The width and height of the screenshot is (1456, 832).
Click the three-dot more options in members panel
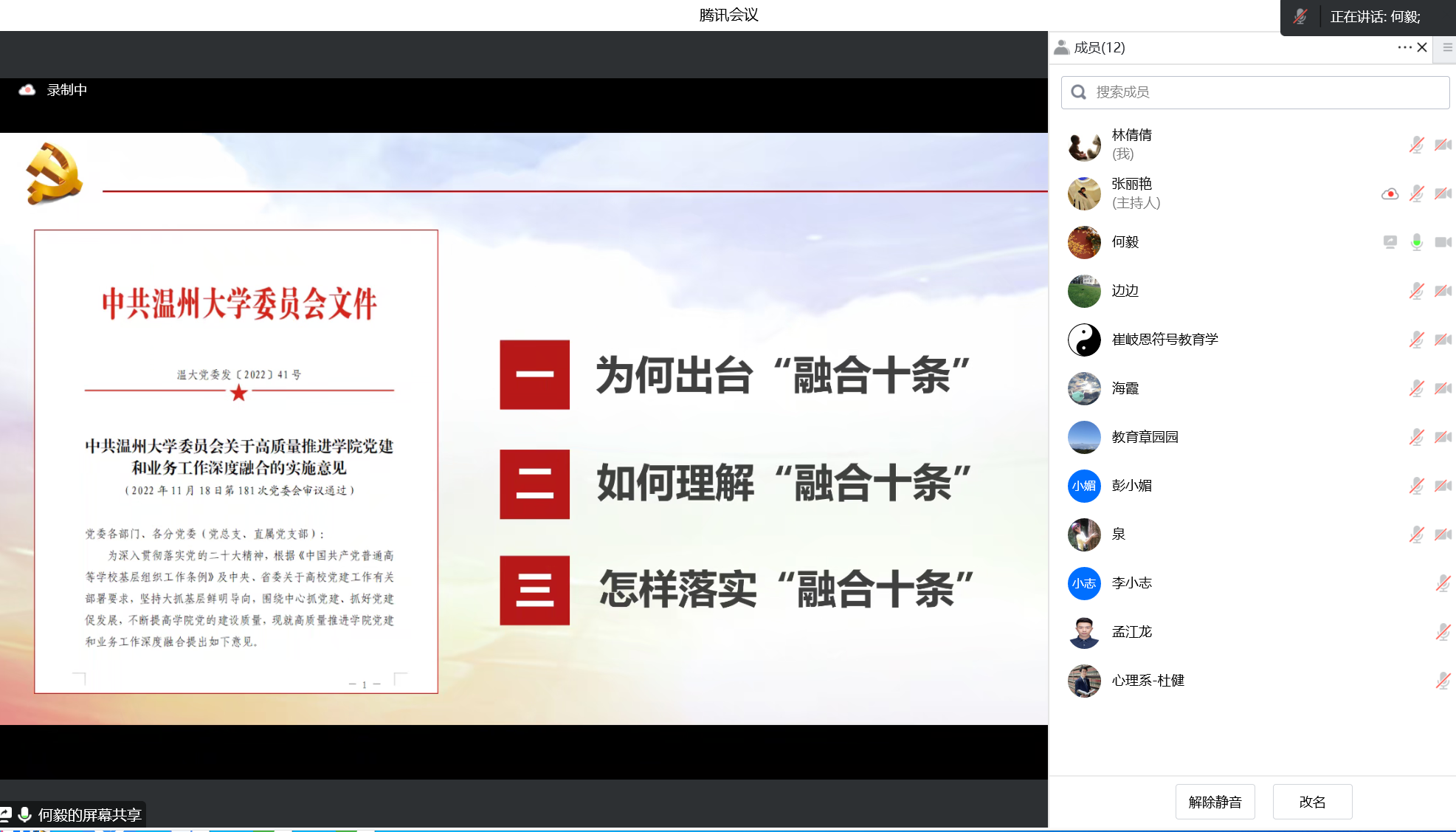pos(1404,47)
